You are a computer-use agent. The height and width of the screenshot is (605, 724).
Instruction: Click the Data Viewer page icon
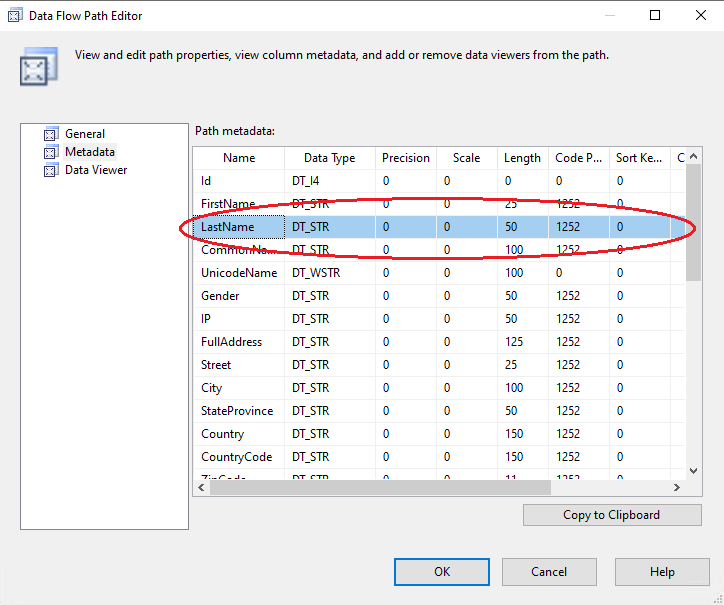tap(51, 170)
